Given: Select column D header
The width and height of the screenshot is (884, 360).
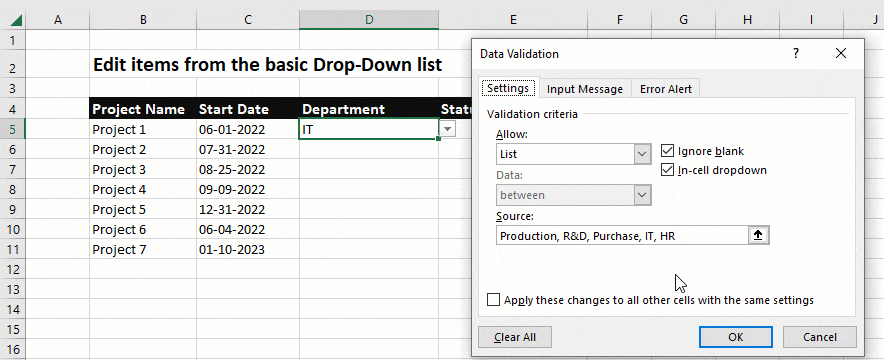Looking at the screenshot, I should (x=369, y=20).
